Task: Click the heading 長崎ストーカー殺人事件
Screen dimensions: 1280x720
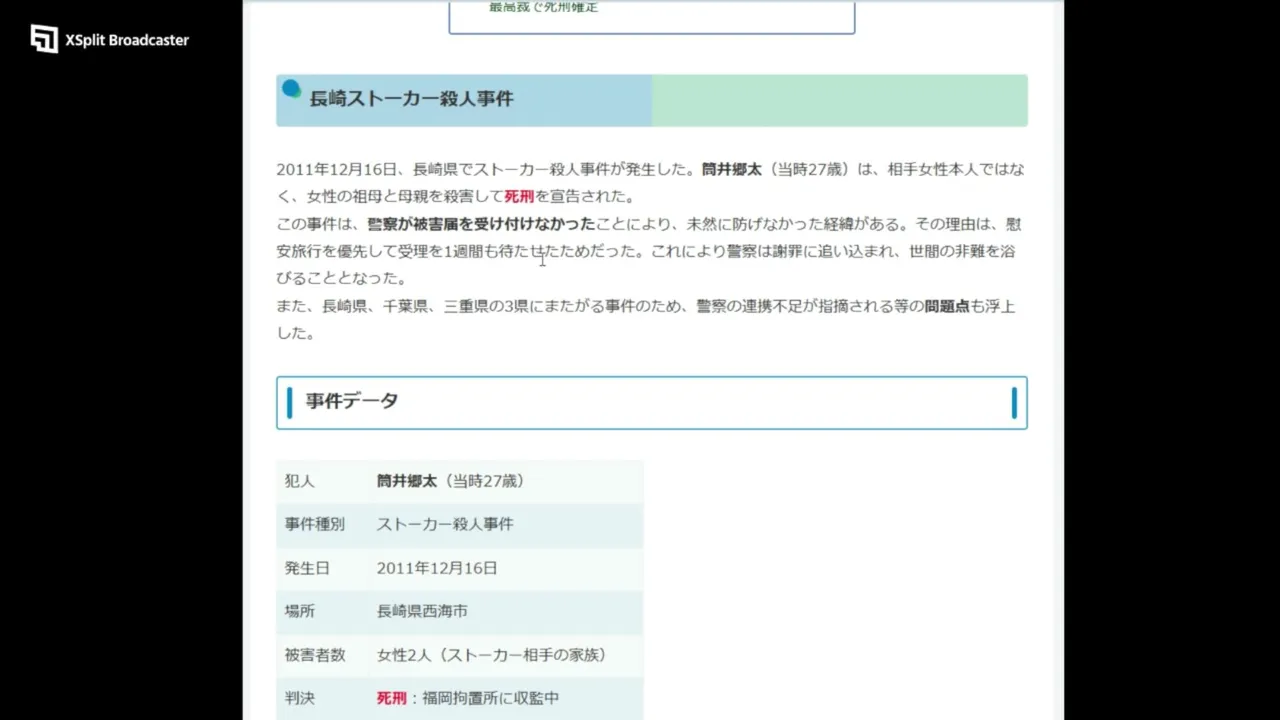Action: (x=412, y=99)
